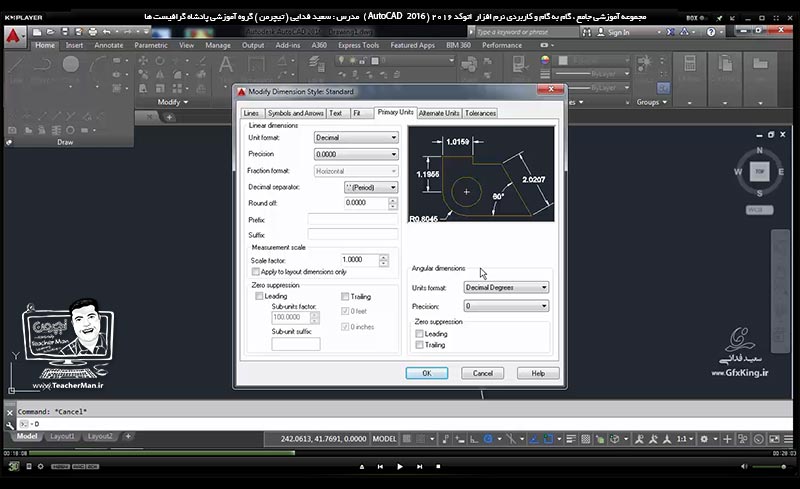Viewport: 800px width, 489px height.
Task: Open the Help question mark icon
Action: point(711,32)
